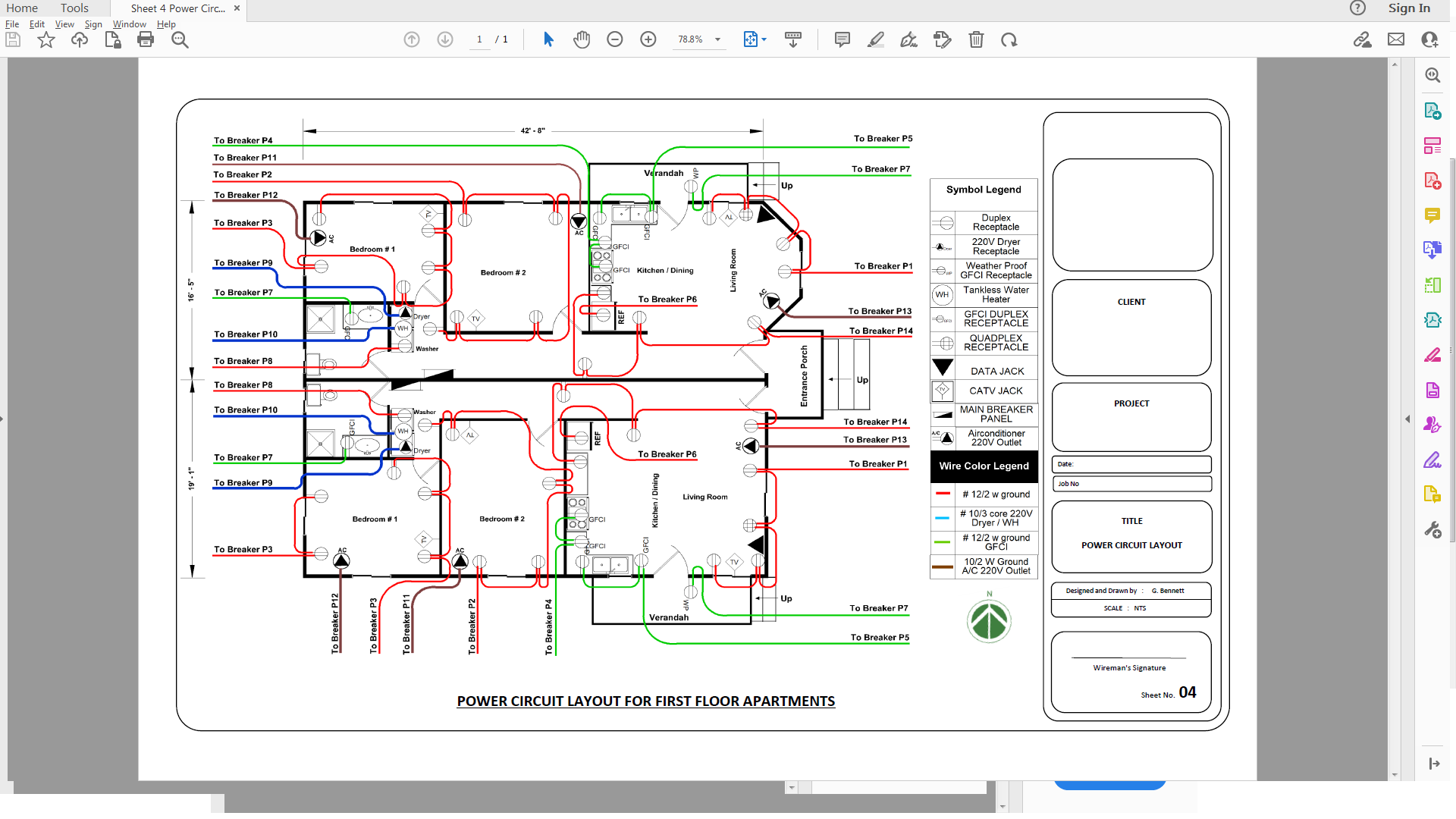Click the Print file icon

146,39
